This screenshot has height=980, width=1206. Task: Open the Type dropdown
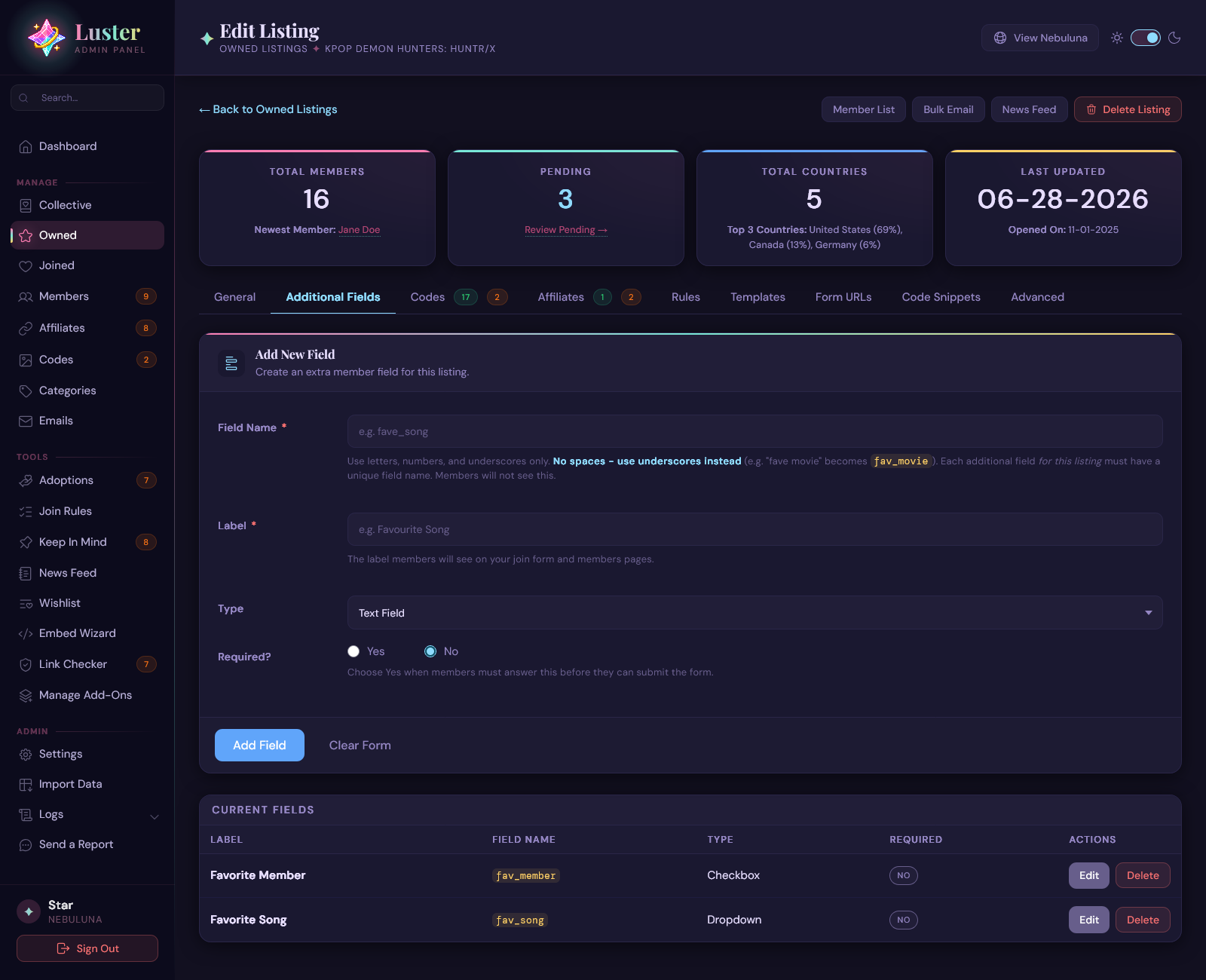pyautogui.click(x=755, y=613)
